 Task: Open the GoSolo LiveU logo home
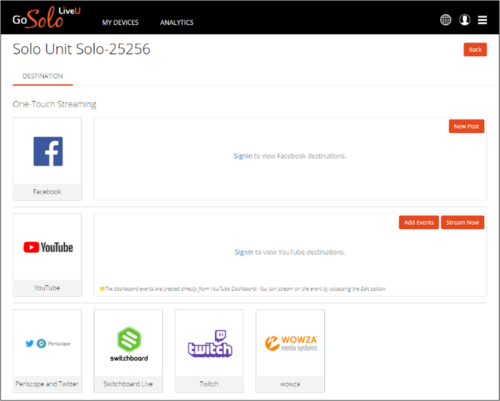46,18
